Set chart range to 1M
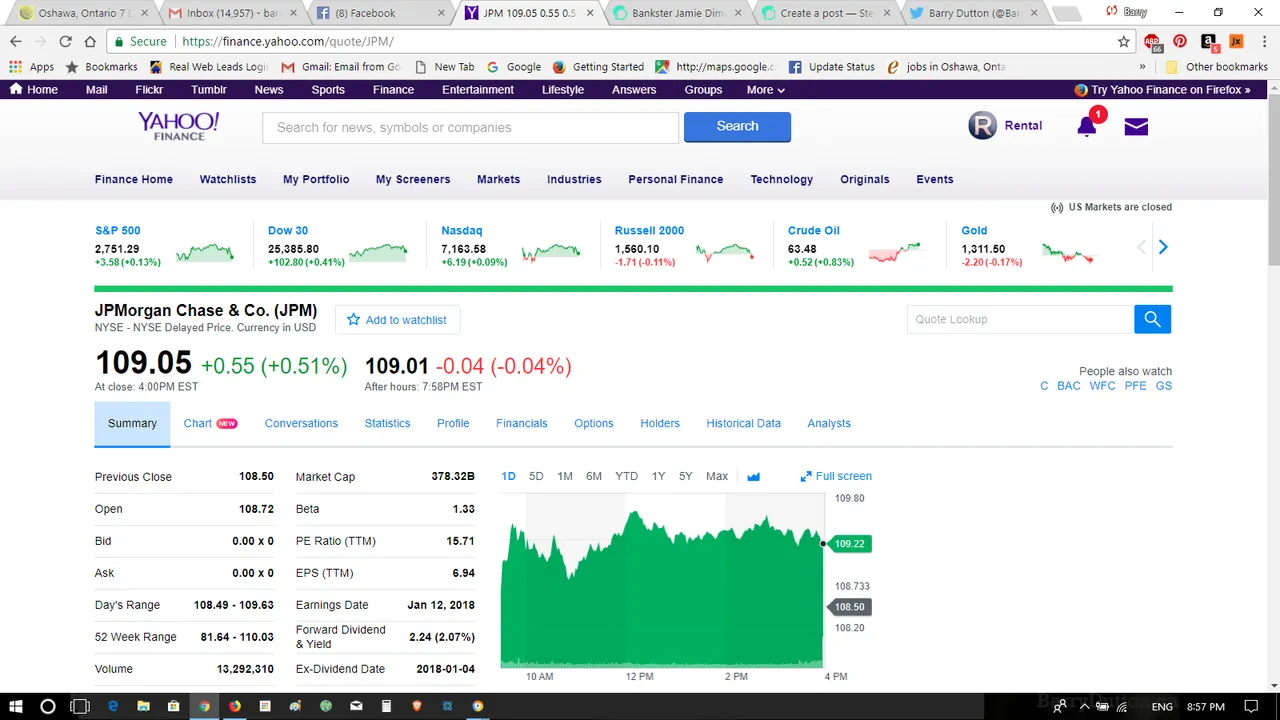 click(565, 477)
